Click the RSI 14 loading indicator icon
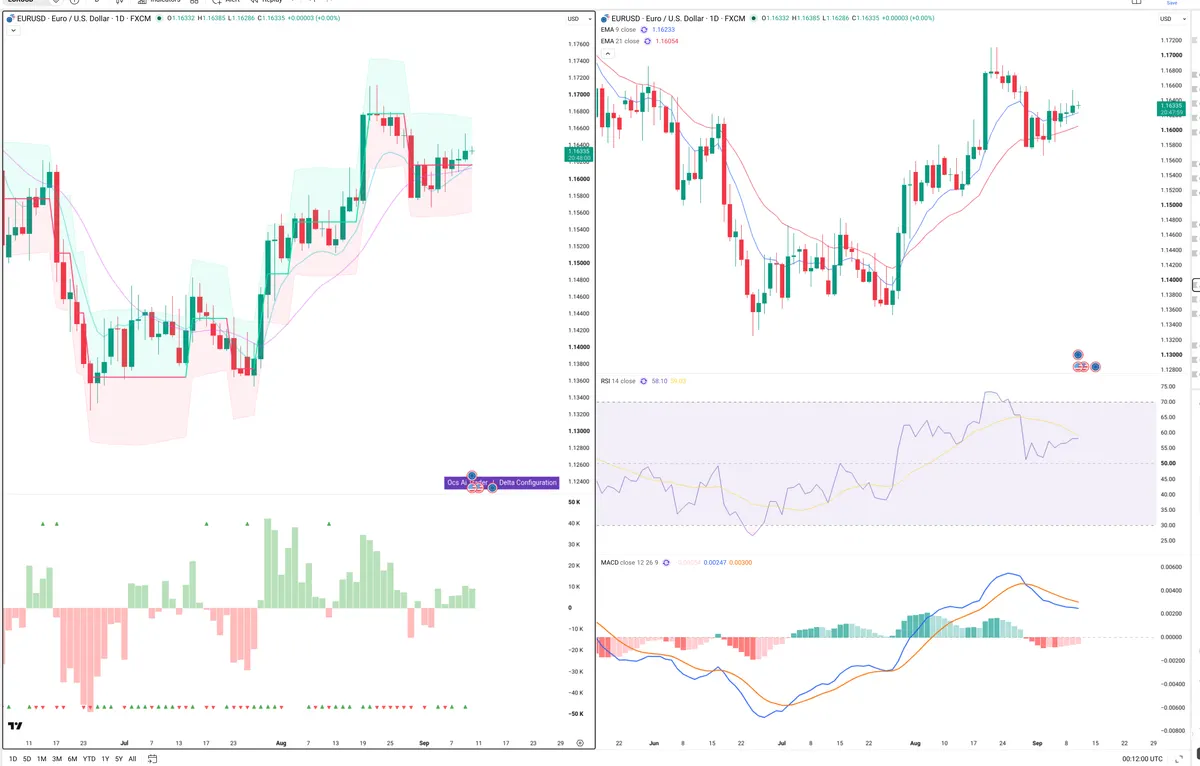The height and width of the screenshot is (766, 1200). tap(643, 381)
